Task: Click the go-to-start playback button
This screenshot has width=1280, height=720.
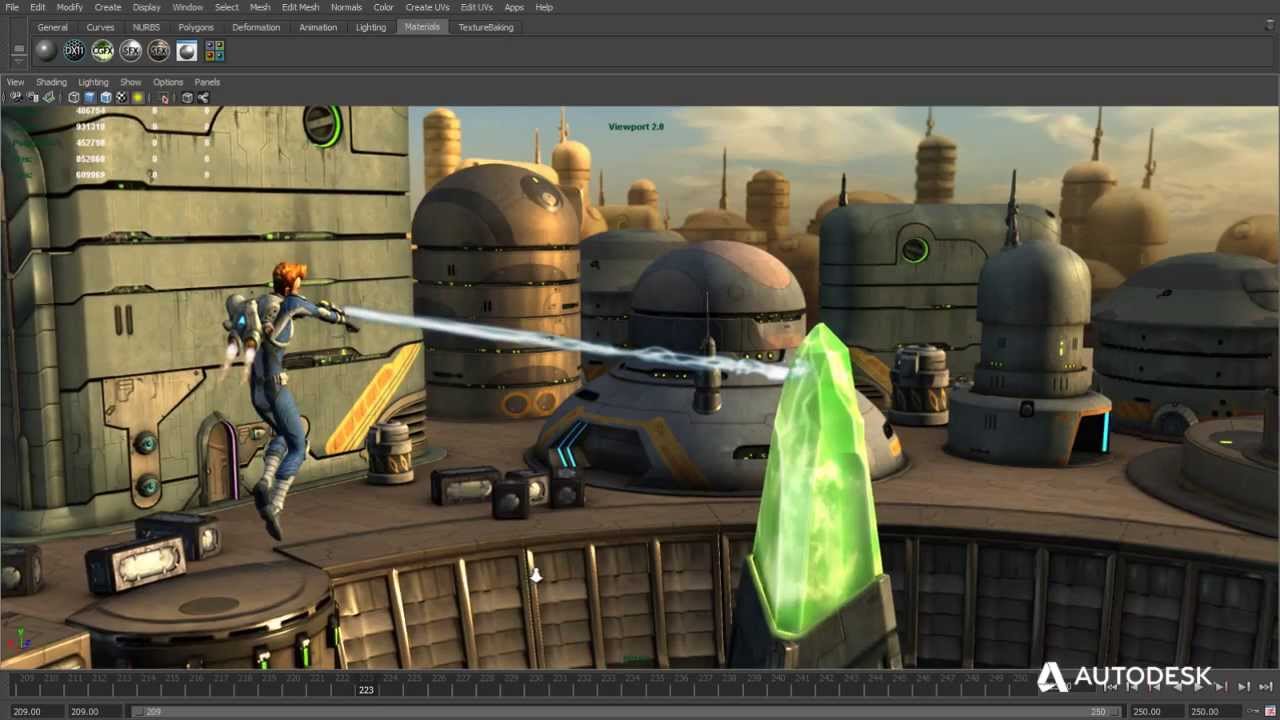Action: [1110, 686]
